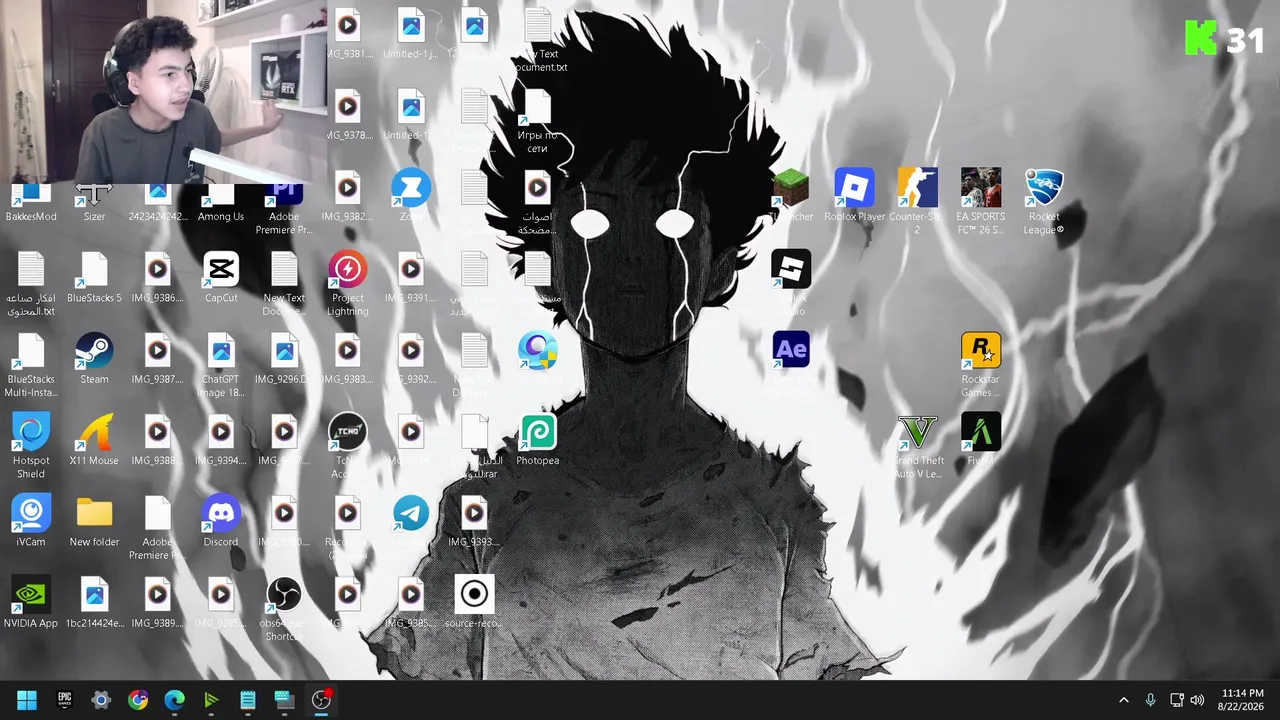
Task: Open the Photopea desktop shortcut
Action: point(537,441)
